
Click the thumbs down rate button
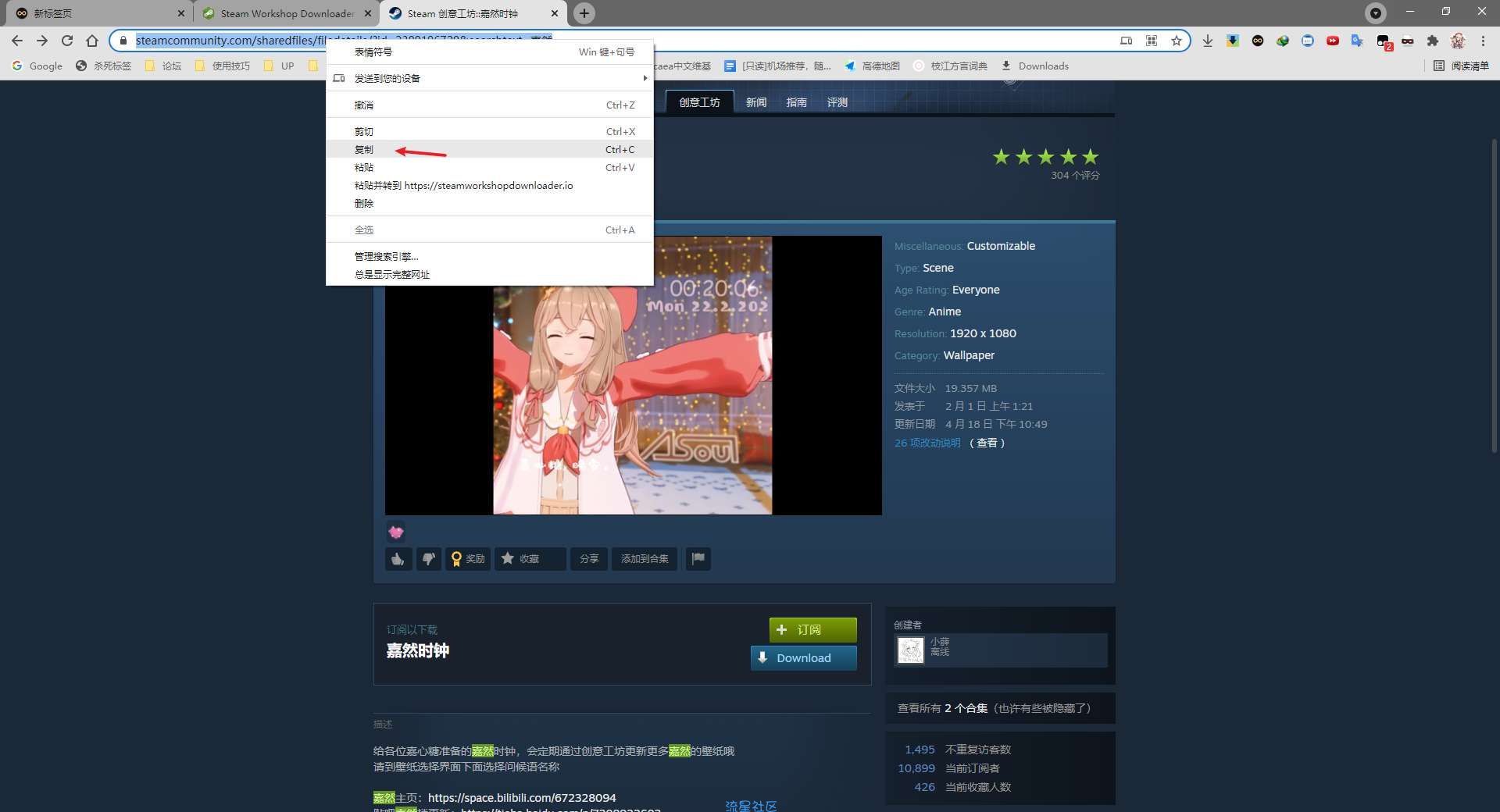(x=429, y=559)
